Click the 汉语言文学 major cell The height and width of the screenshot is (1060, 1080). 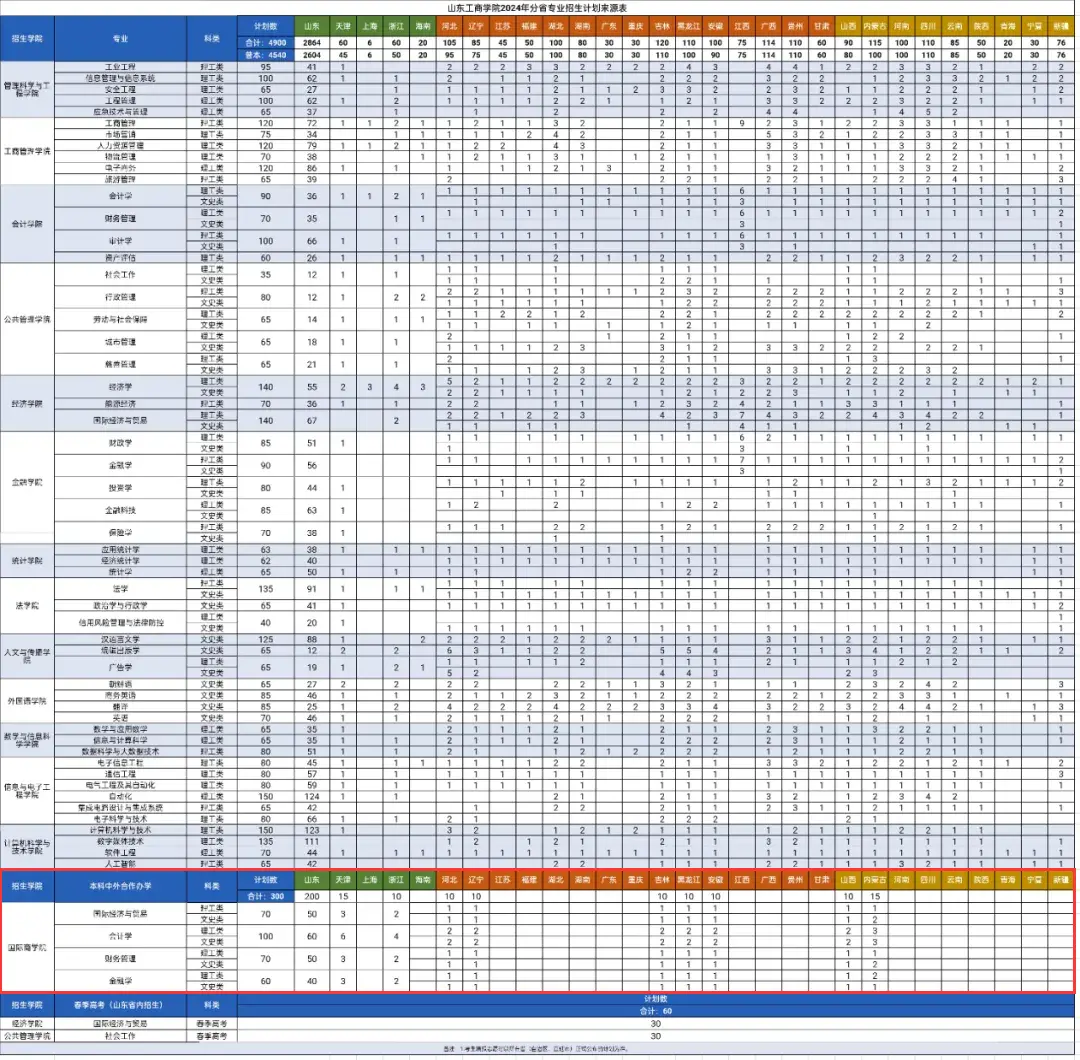coord(121,638)
